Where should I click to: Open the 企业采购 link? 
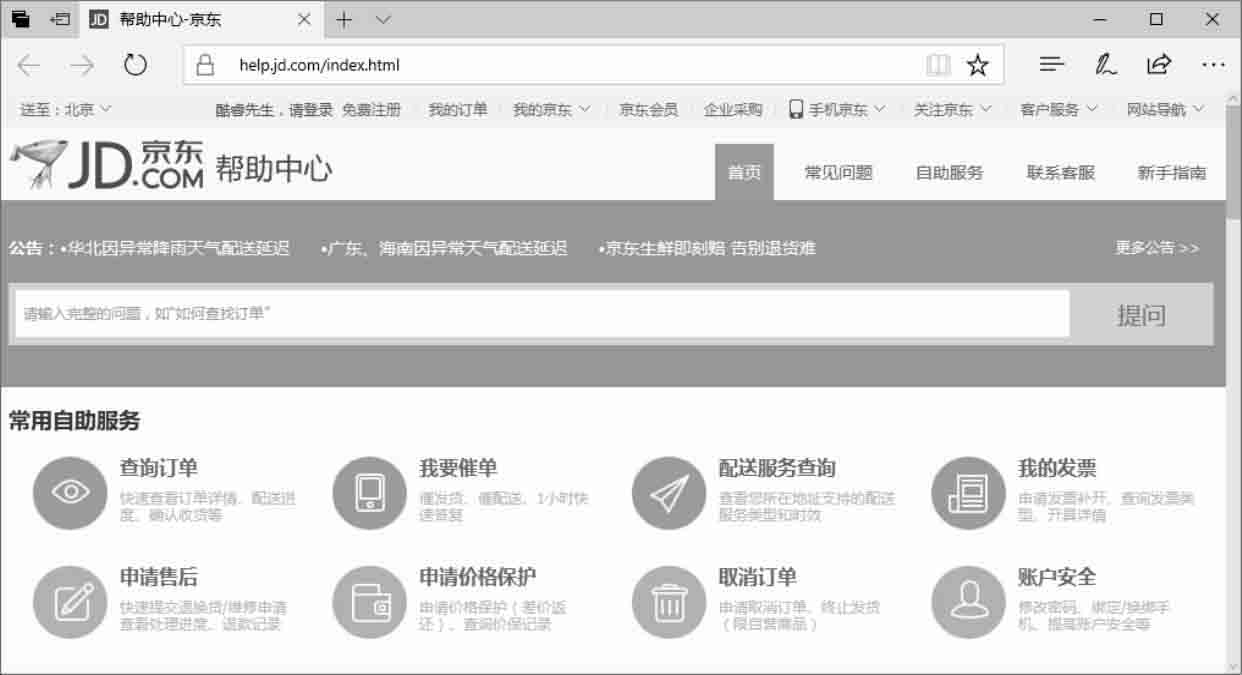pyautogui.click(x=733, y=109)
